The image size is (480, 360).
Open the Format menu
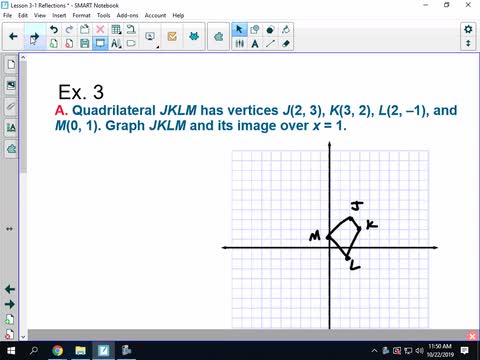(81, 15)
